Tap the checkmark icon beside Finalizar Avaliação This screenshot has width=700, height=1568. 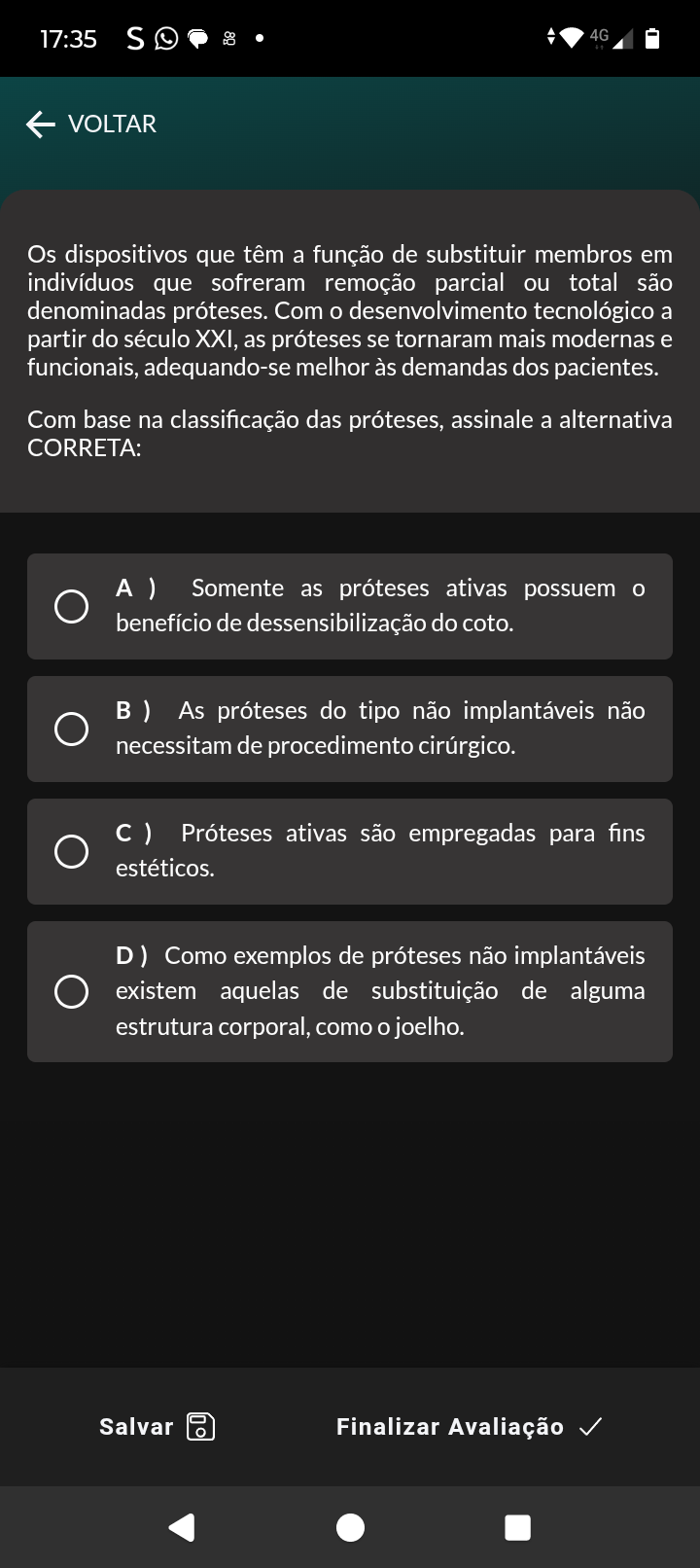(590, 1426)
